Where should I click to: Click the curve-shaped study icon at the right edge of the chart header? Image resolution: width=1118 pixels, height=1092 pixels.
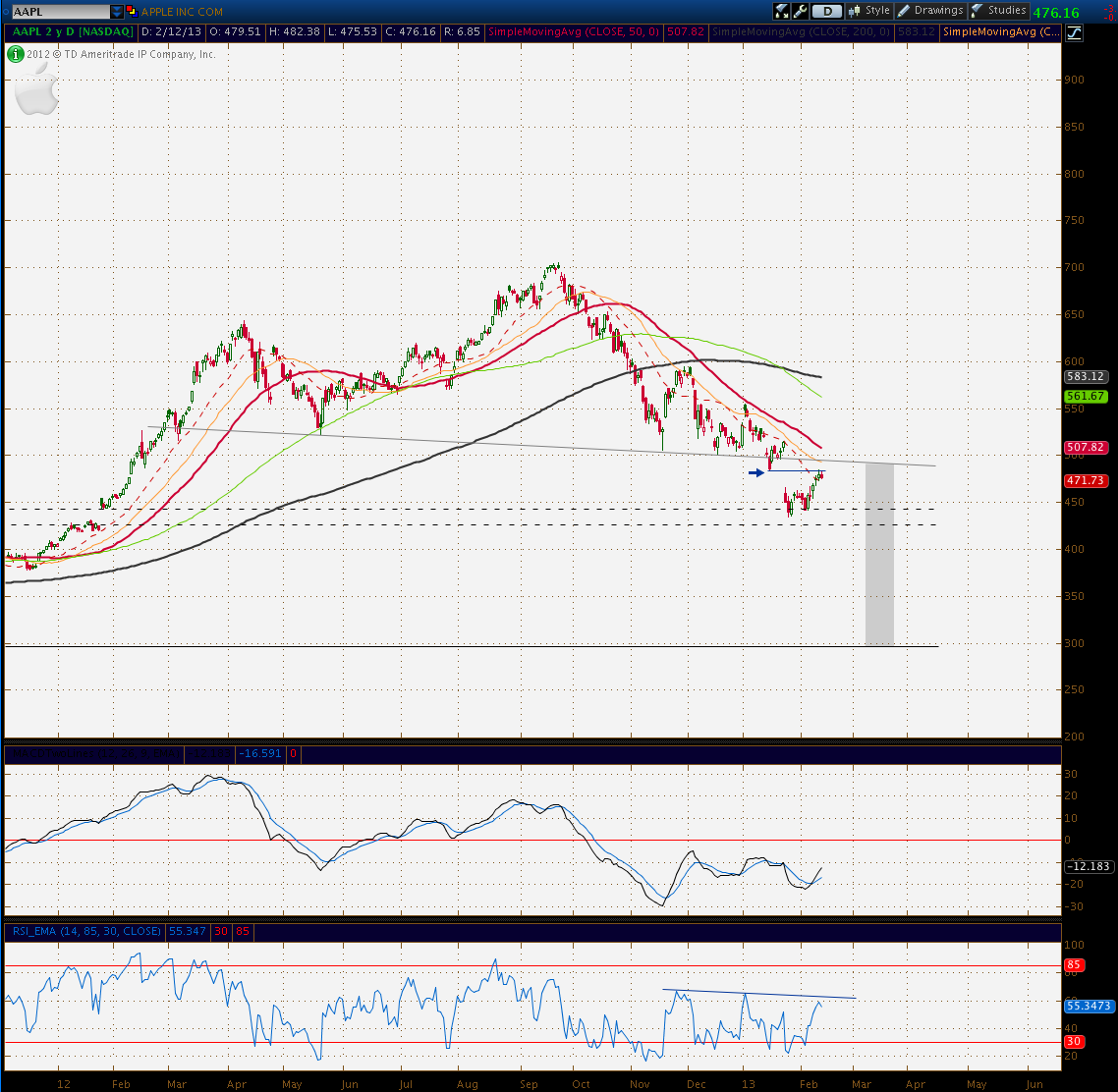pyautogui.click(x=1074, y=32)
